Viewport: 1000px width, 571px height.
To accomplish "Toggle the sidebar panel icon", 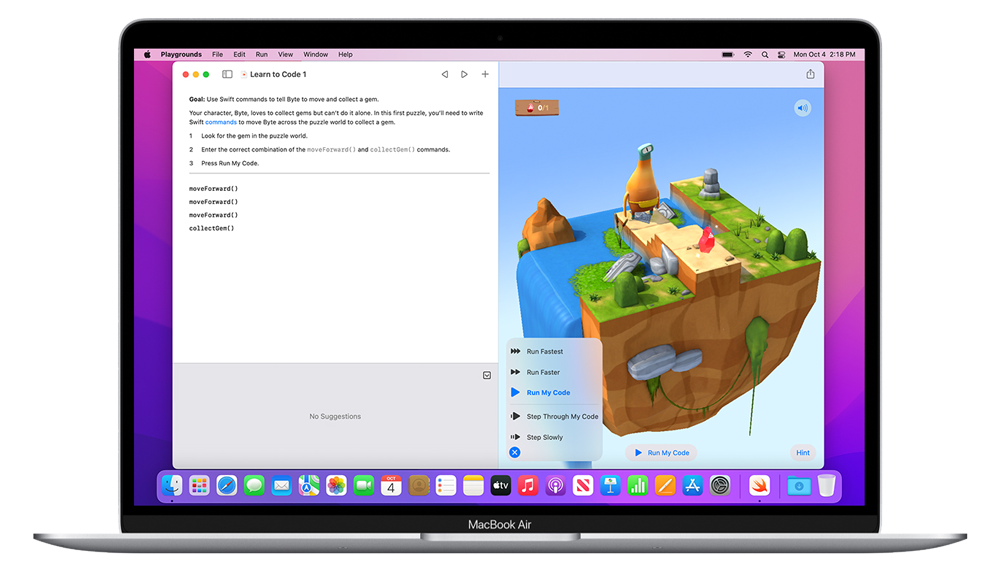I will click(x=227, y=75).
